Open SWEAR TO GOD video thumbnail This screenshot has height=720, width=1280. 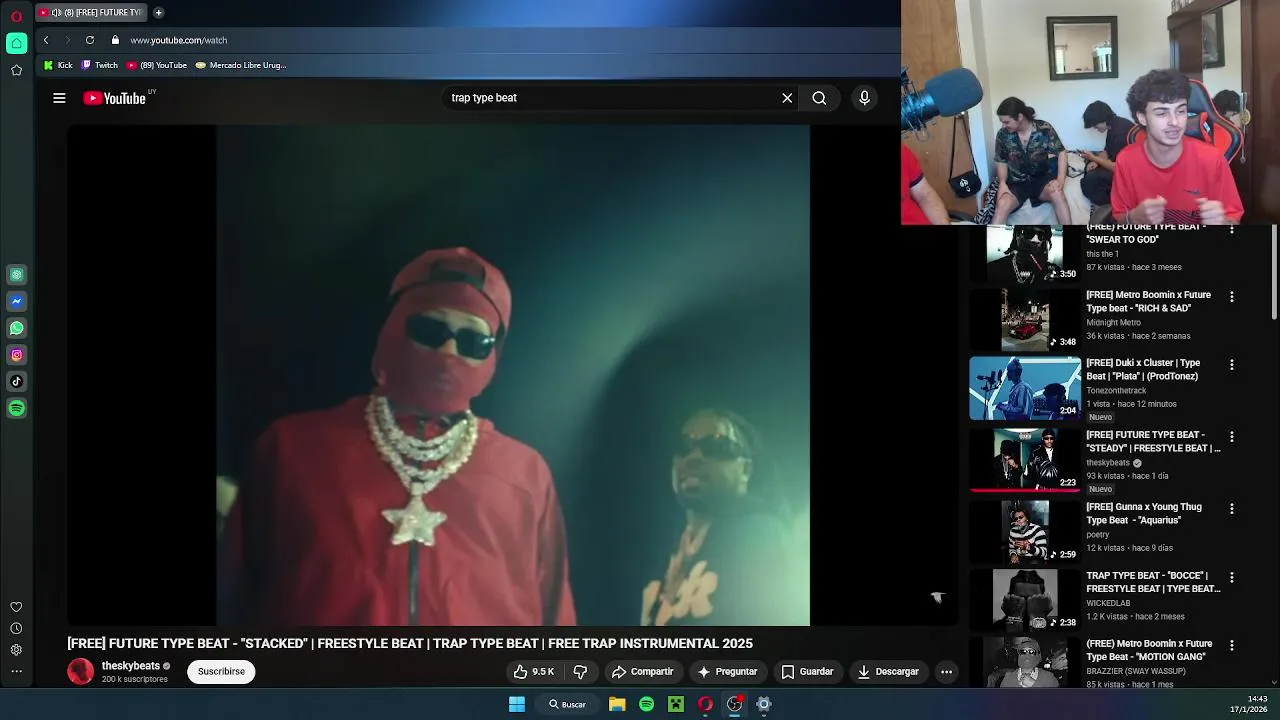click(x=1025, y=255)
